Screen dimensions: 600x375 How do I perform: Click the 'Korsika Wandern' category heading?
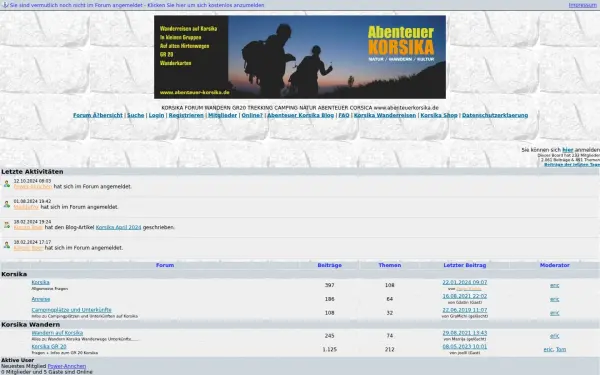(31, 324)
